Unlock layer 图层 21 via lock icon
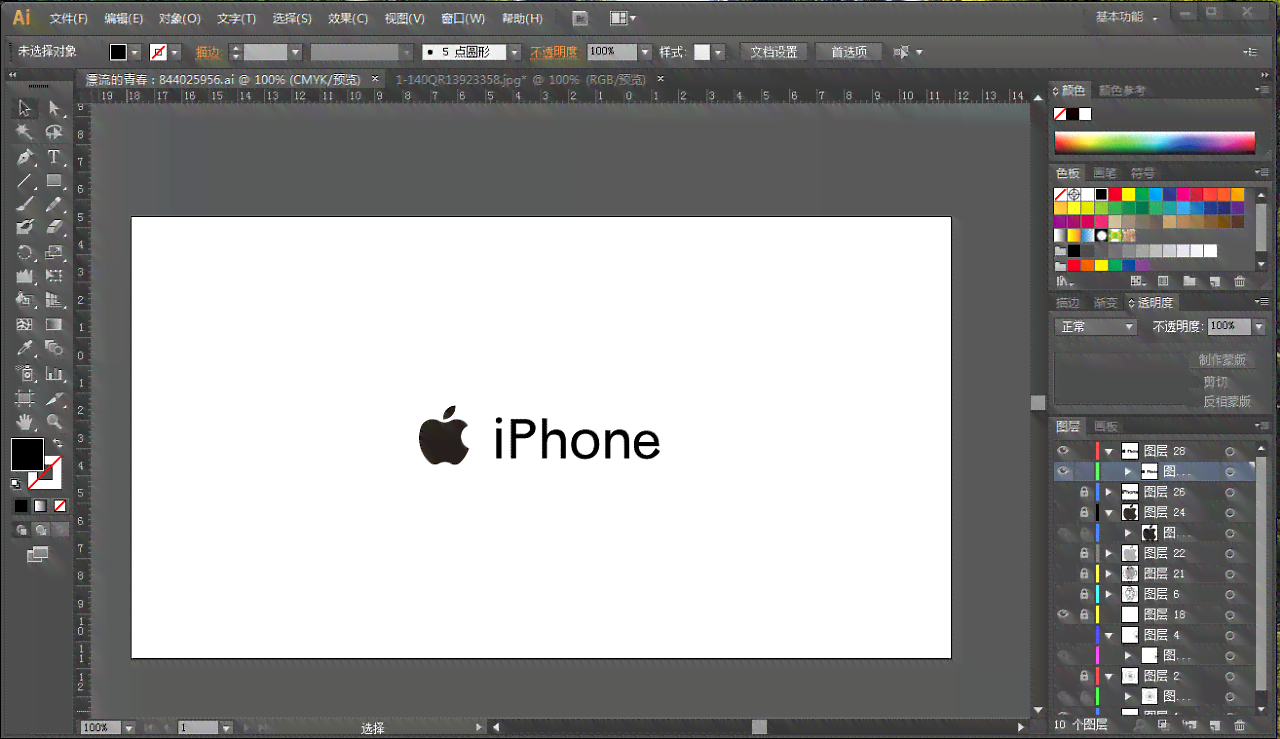 tap(1084, 573)
